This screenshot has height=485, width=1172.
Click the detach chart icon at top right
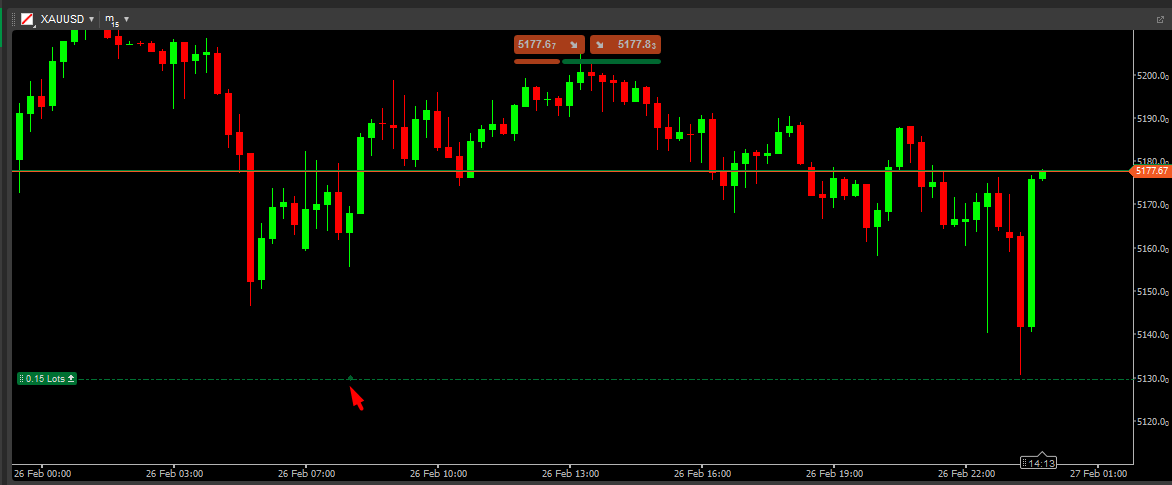(x=1161, y=19)
